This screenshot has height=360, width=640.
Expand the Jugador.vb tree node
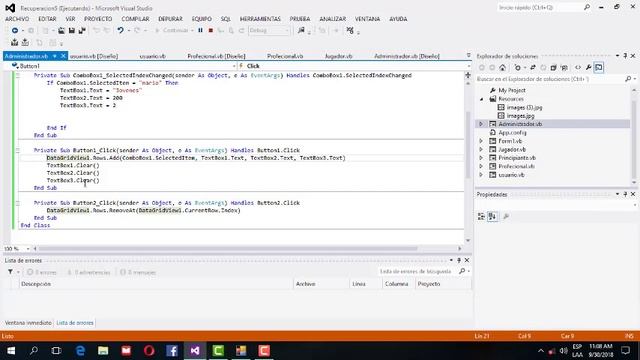pos(481,149)
